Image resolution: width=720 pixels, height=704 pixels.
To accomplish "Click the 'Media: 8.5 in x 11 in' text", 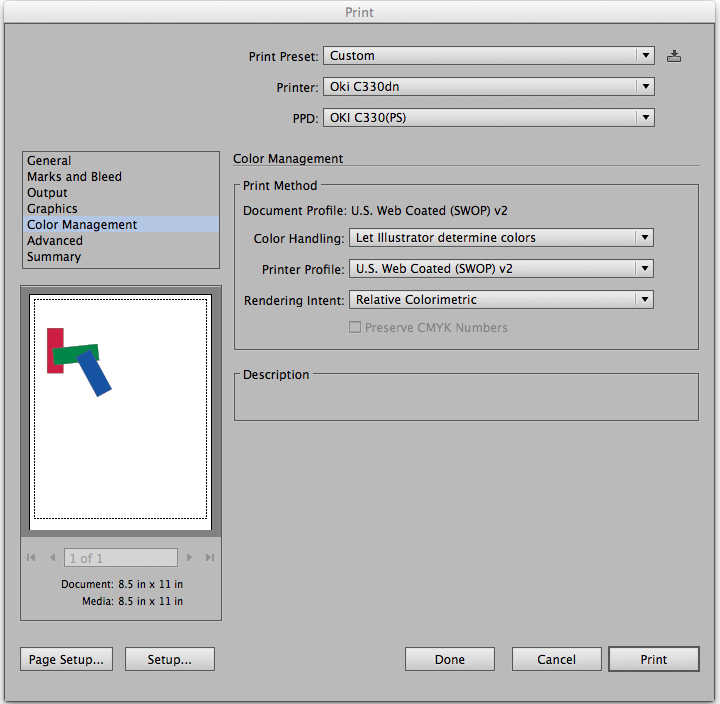I will pos(133,601).
